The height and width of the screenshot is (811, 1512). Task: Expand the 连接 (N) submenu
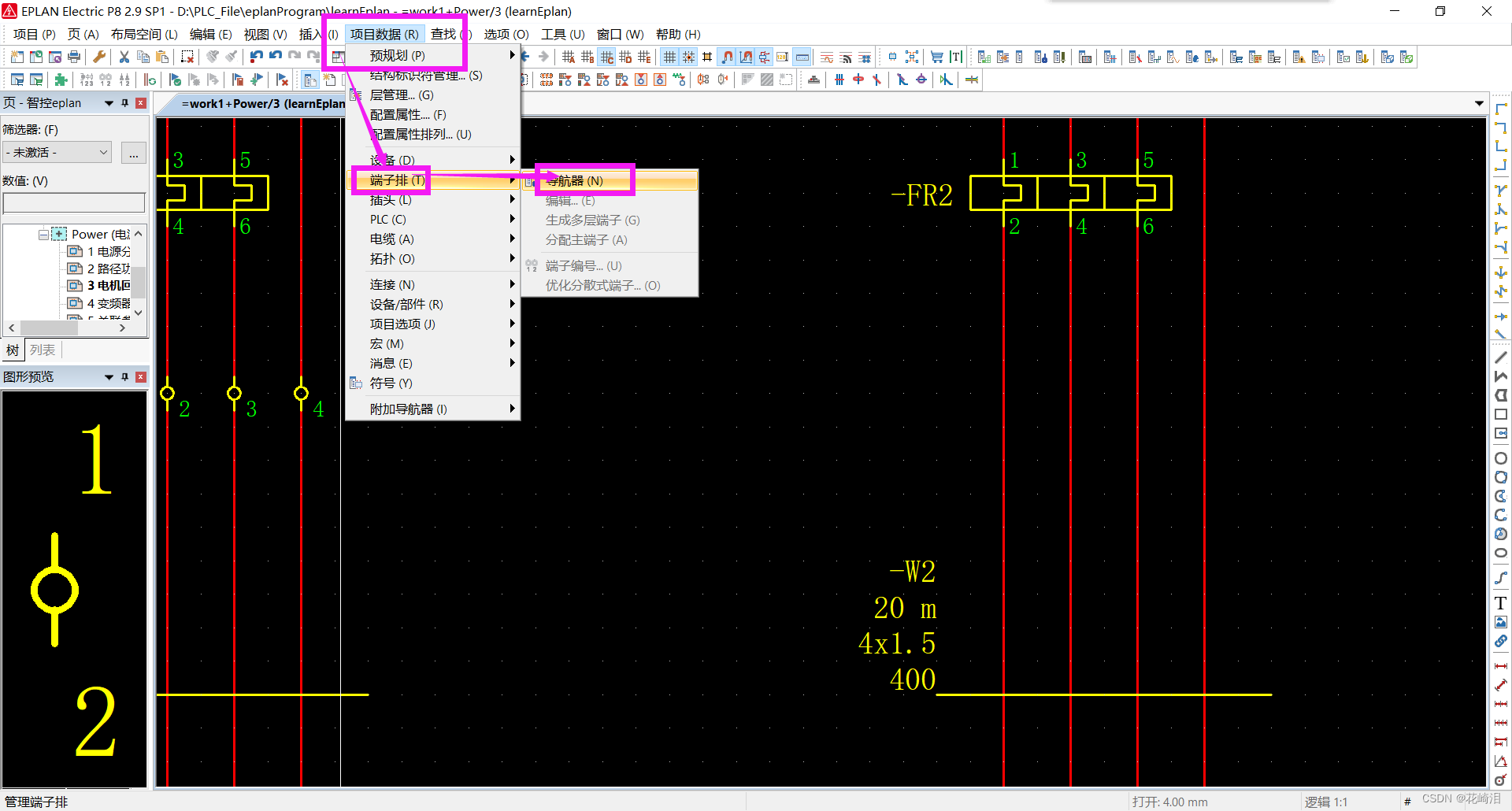(432, 285)
